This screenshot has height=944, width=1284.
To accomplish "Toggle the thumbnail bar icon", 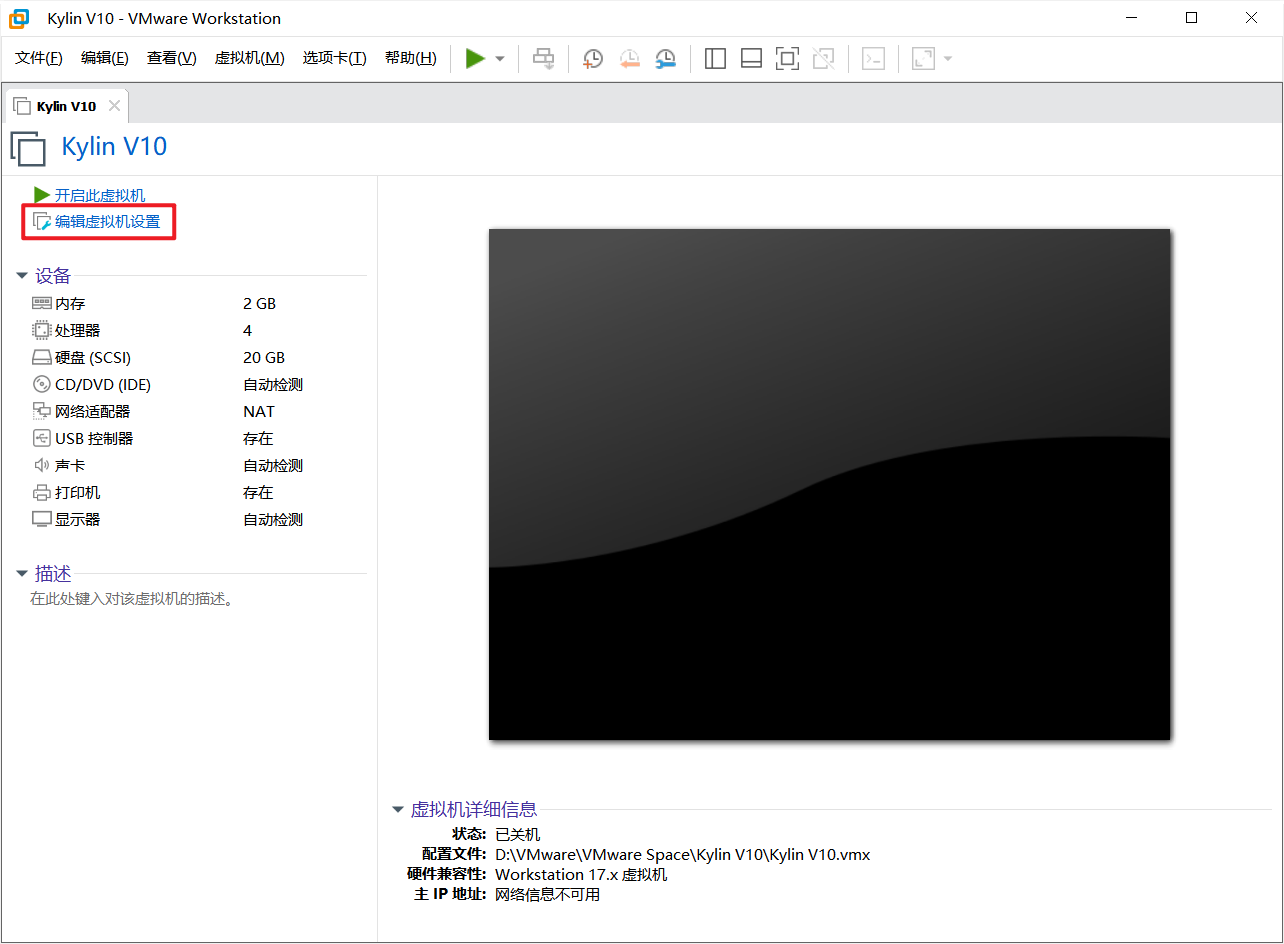I will [x=751, y=58].
